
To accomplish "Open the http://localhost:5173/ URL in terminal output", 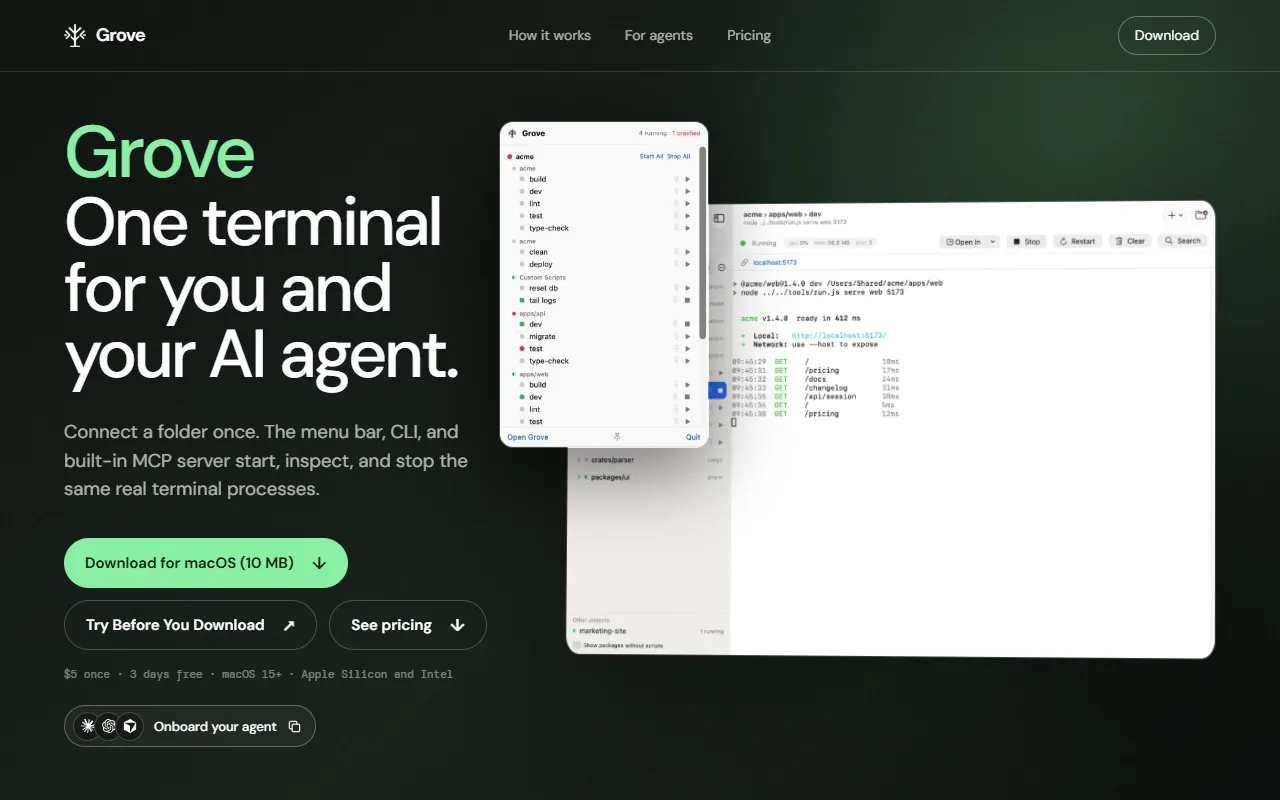I will (x=839, y=336).
